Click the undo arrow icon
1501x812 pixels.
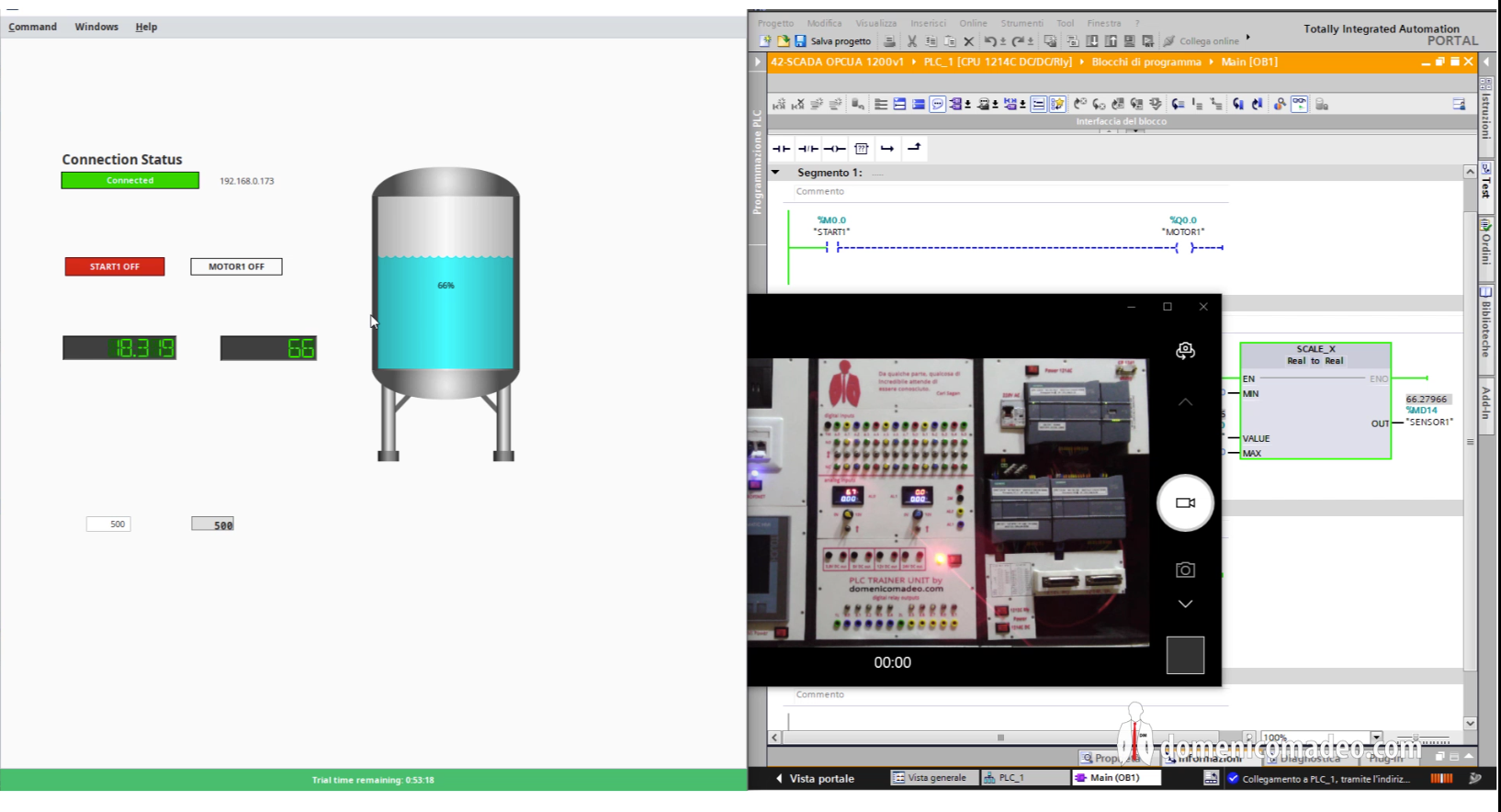coord(990,41)
